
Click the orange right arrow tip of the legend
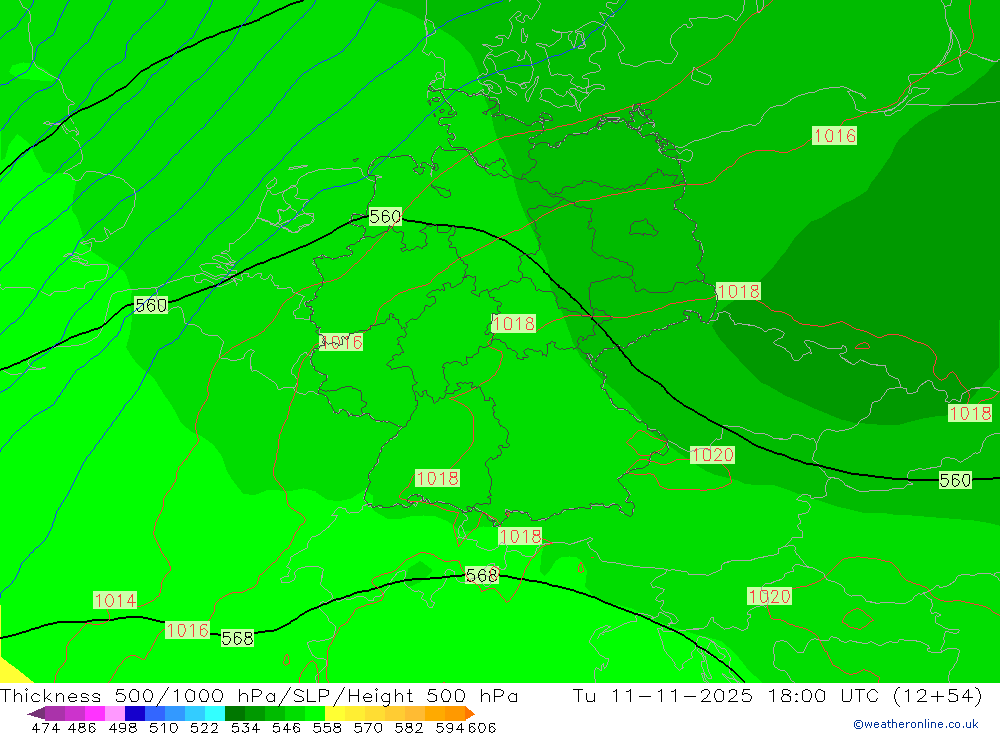point(469,713)
